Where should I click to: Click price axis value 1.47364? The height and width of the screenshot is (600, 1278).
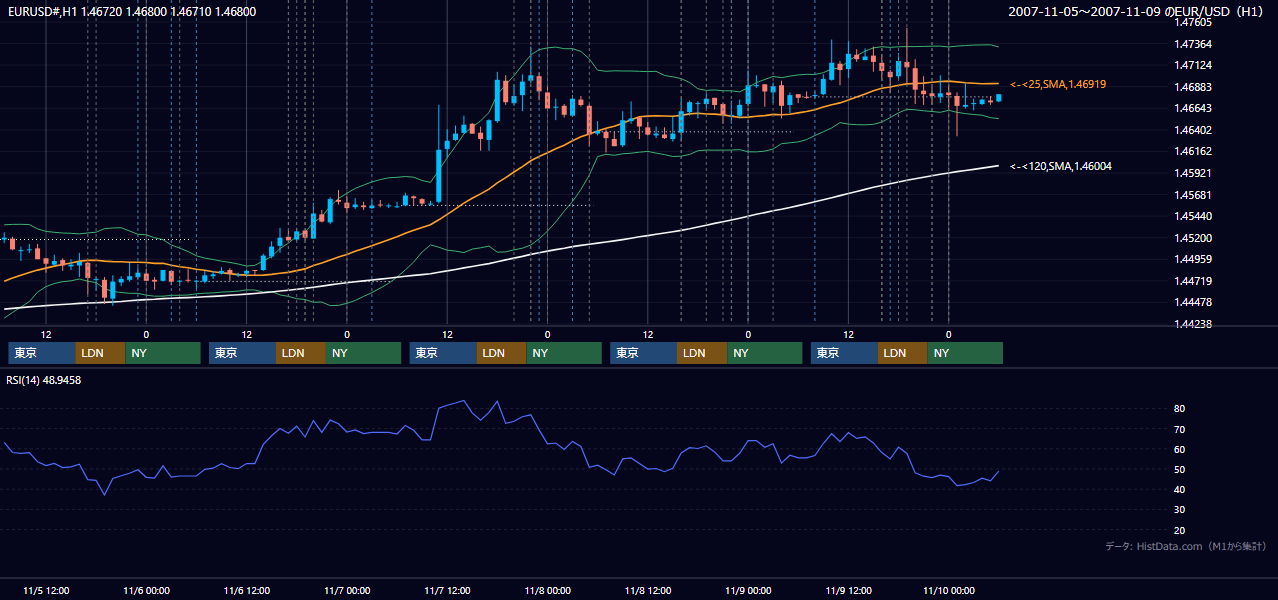pyautogui.click(x=1192, y=44)
